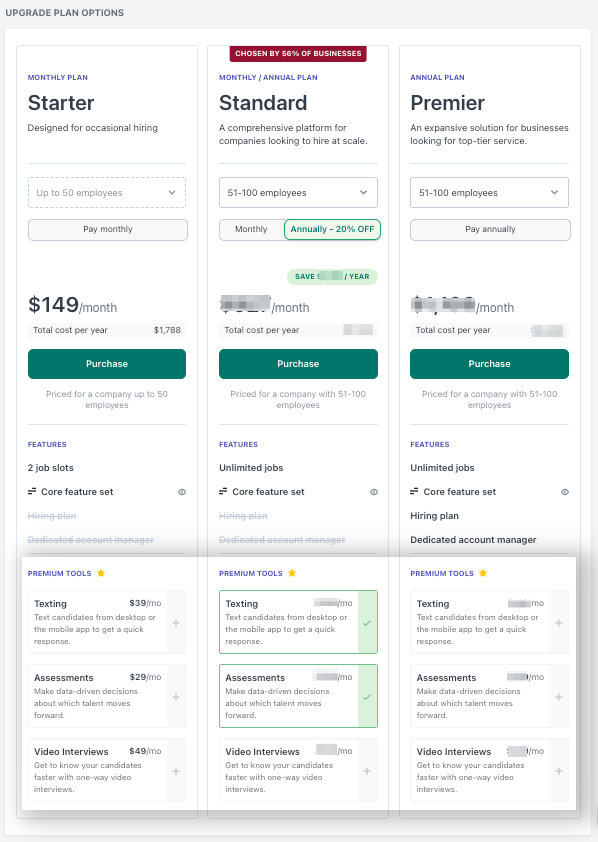
Task: Click the checkmark on Standard's Texting tool
Action: point(368,621)
